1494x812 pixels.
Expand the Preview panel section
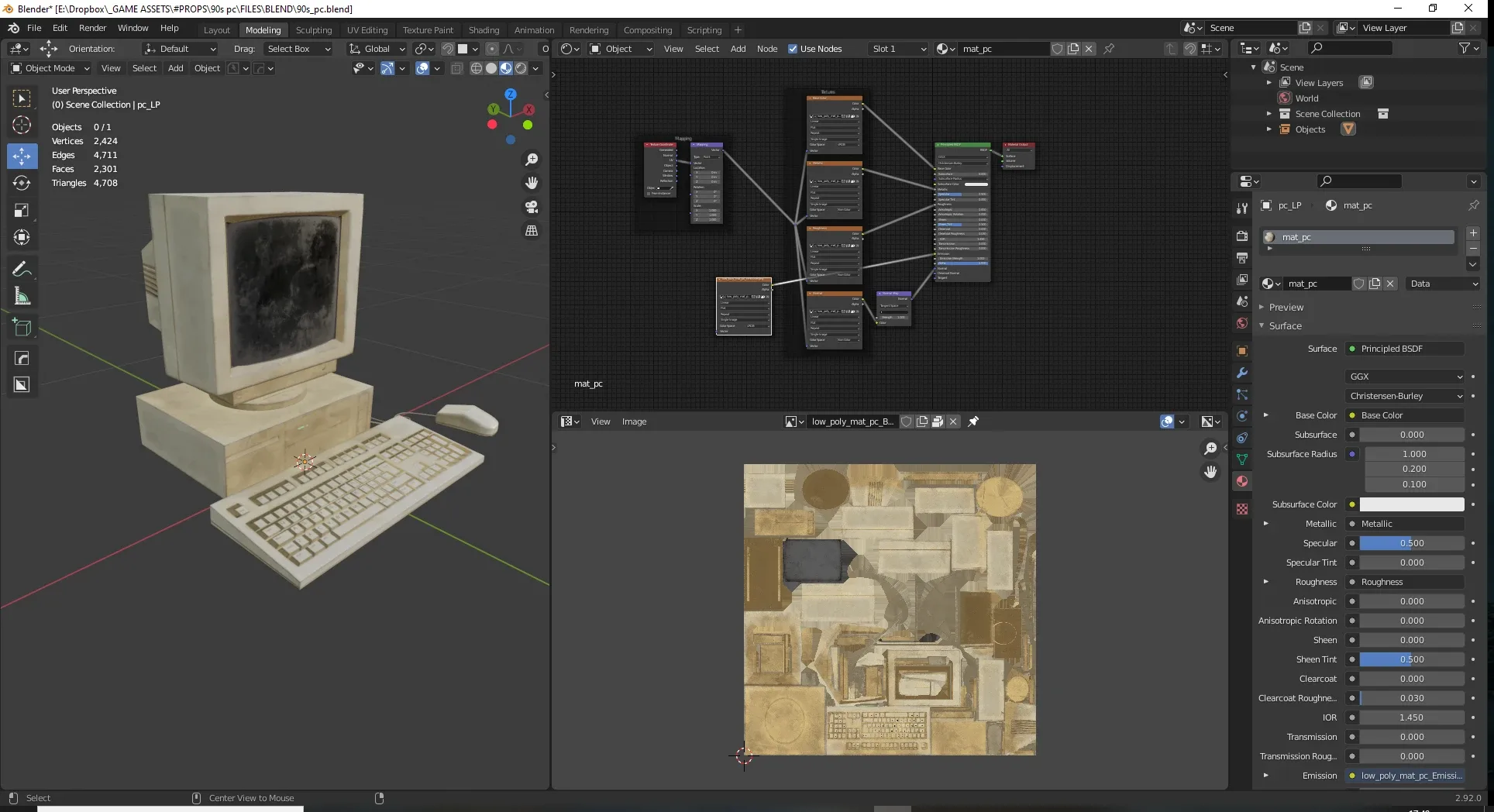[x=1286, y=307]
